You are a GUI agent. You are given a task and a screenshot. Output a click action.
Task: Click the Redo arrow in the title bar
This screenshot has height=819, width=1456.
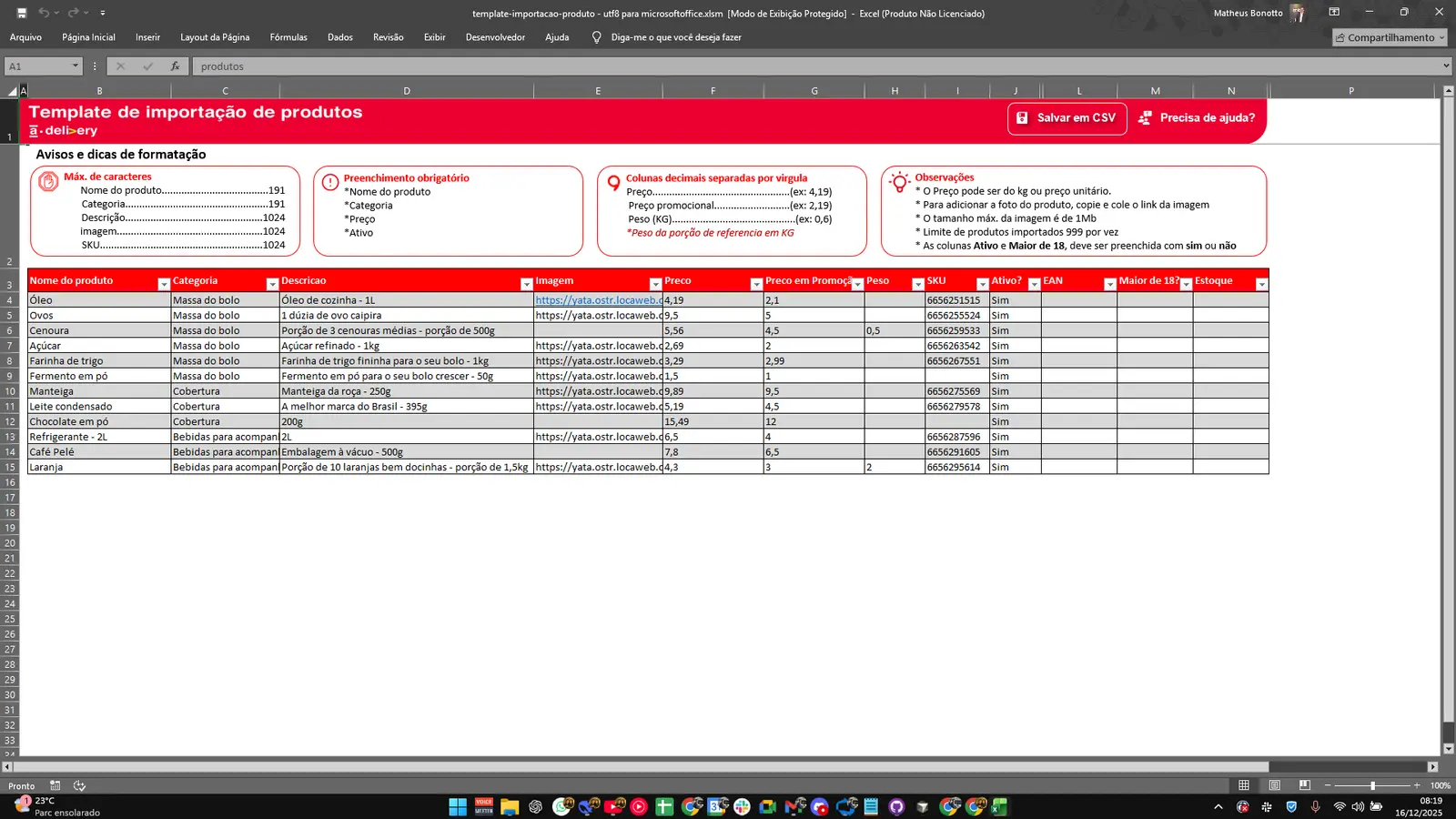(73, 13)
